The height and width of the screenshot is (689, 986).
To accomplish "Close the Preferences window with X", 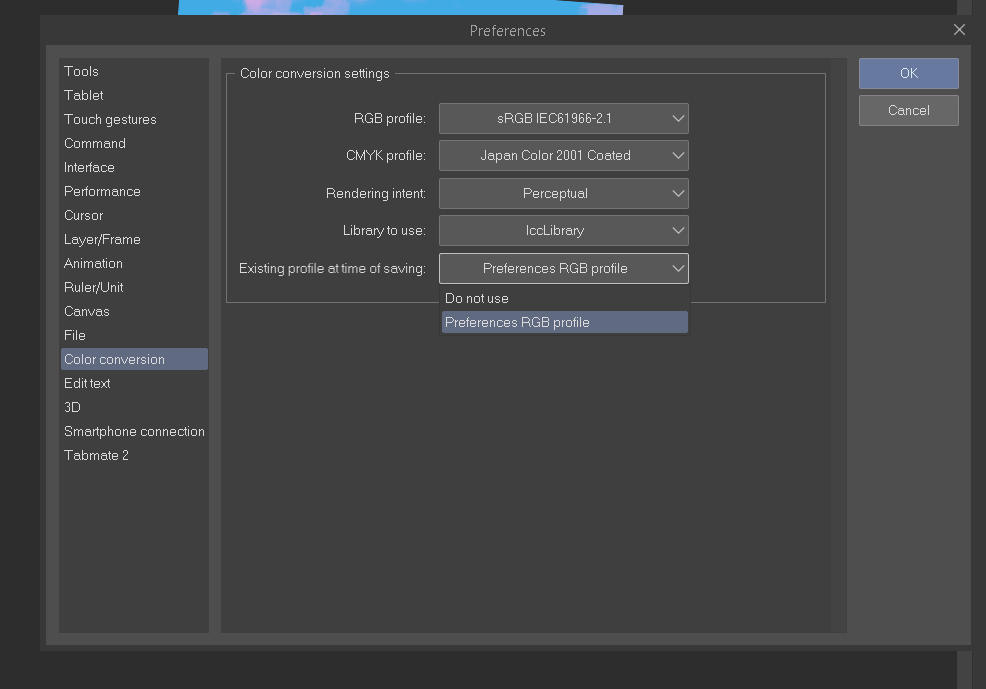I will (x=959, y=30).
